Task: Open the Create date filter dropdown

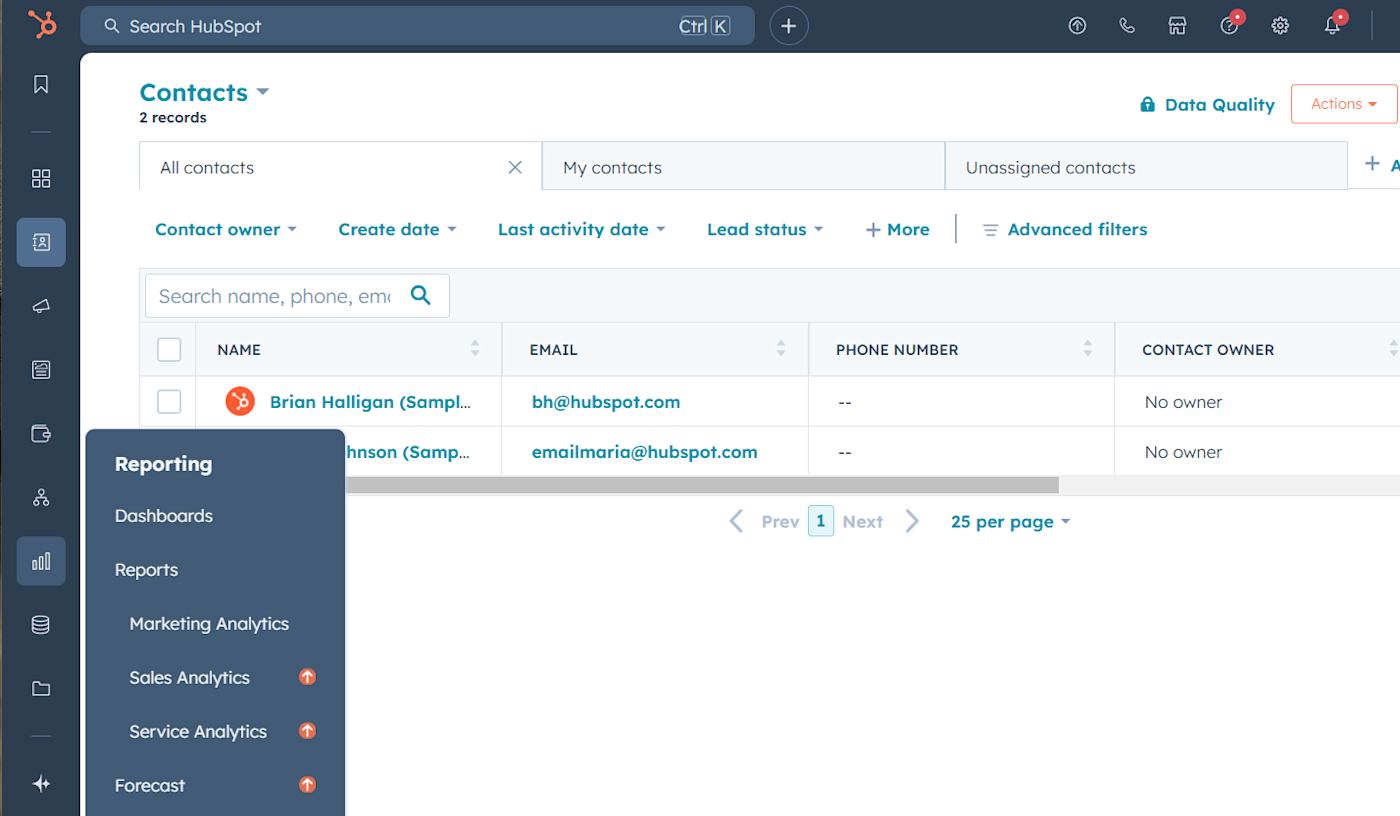Action: click(397, 229)
